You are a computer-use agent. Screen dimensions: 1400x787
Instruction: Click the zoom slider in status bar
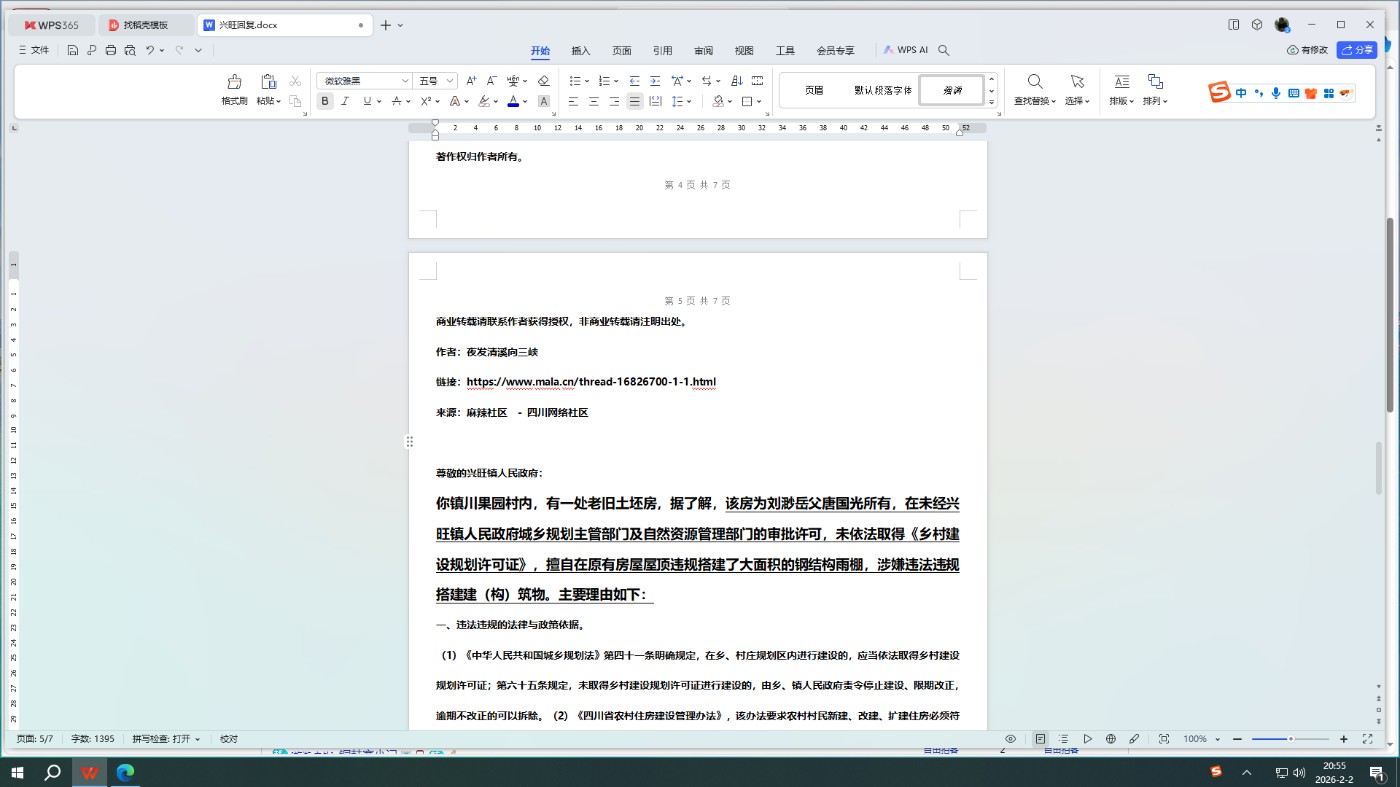tap(1290, 739)
